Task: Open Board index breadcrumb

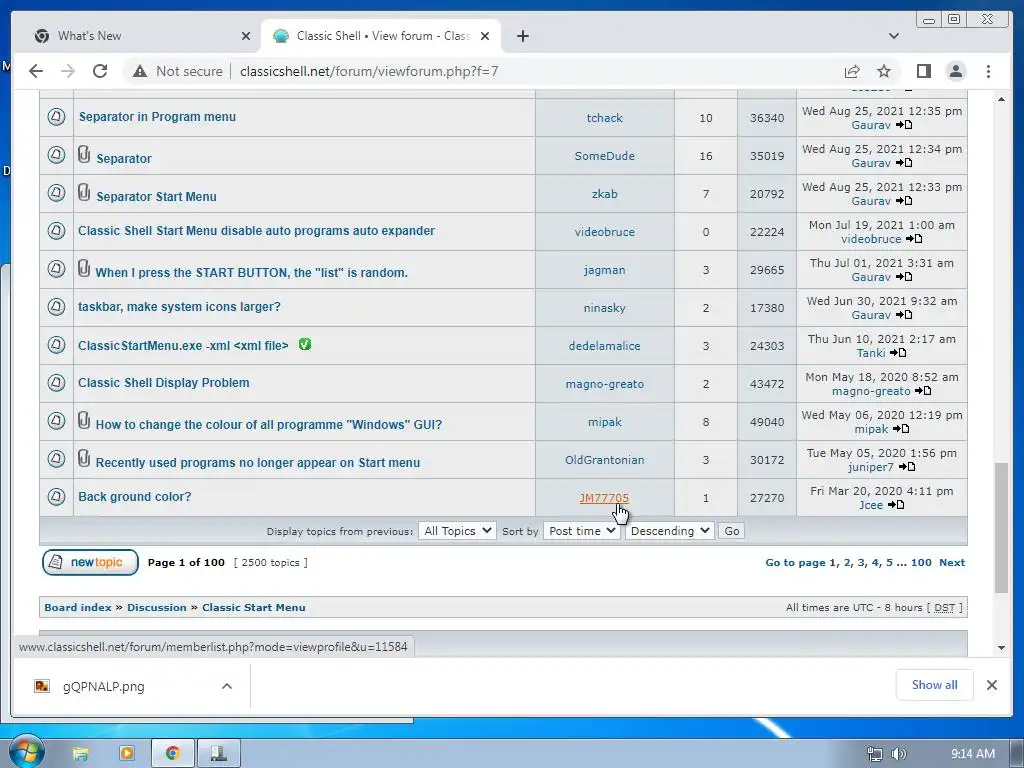Action: click(x=78, y=607)
